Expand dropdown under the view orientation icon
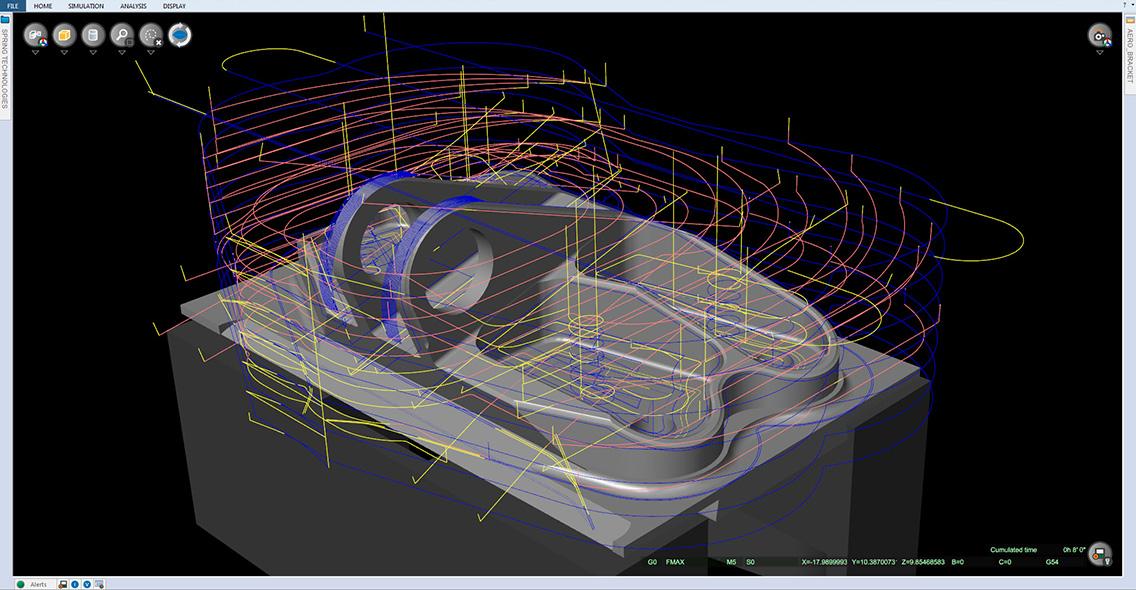This screenshot has width=1136, height=590. point(36,53)
